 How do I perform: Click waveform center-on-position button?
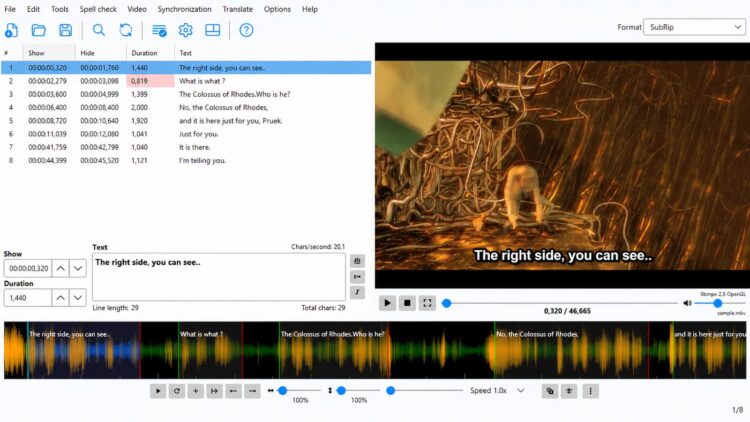(x=569, y=391)
